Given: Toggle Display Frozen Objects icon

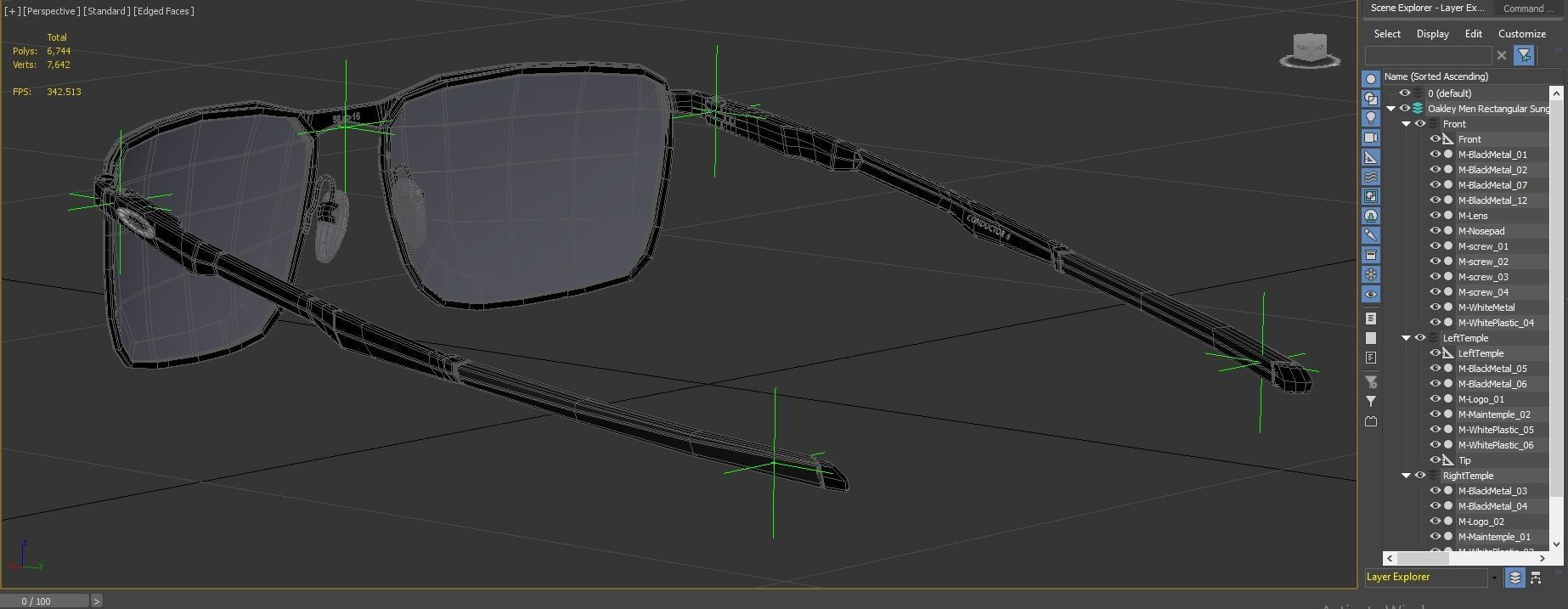Looking at the screenshot, I should 1370,274.
